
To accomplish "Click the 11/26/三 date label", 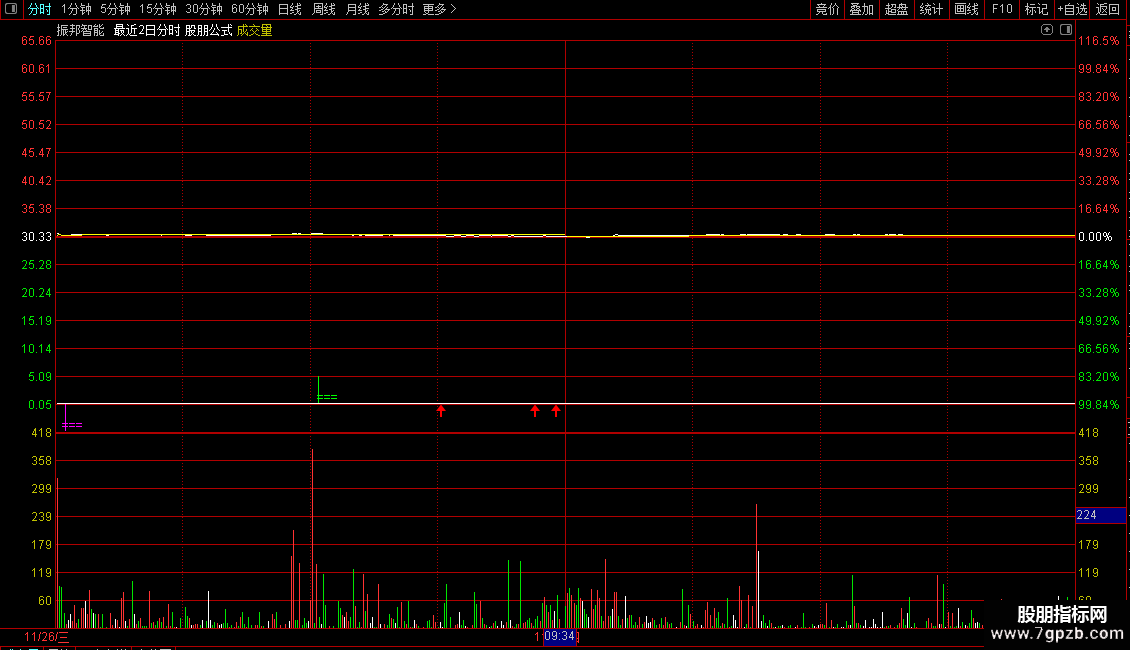I will pos(47,637).
